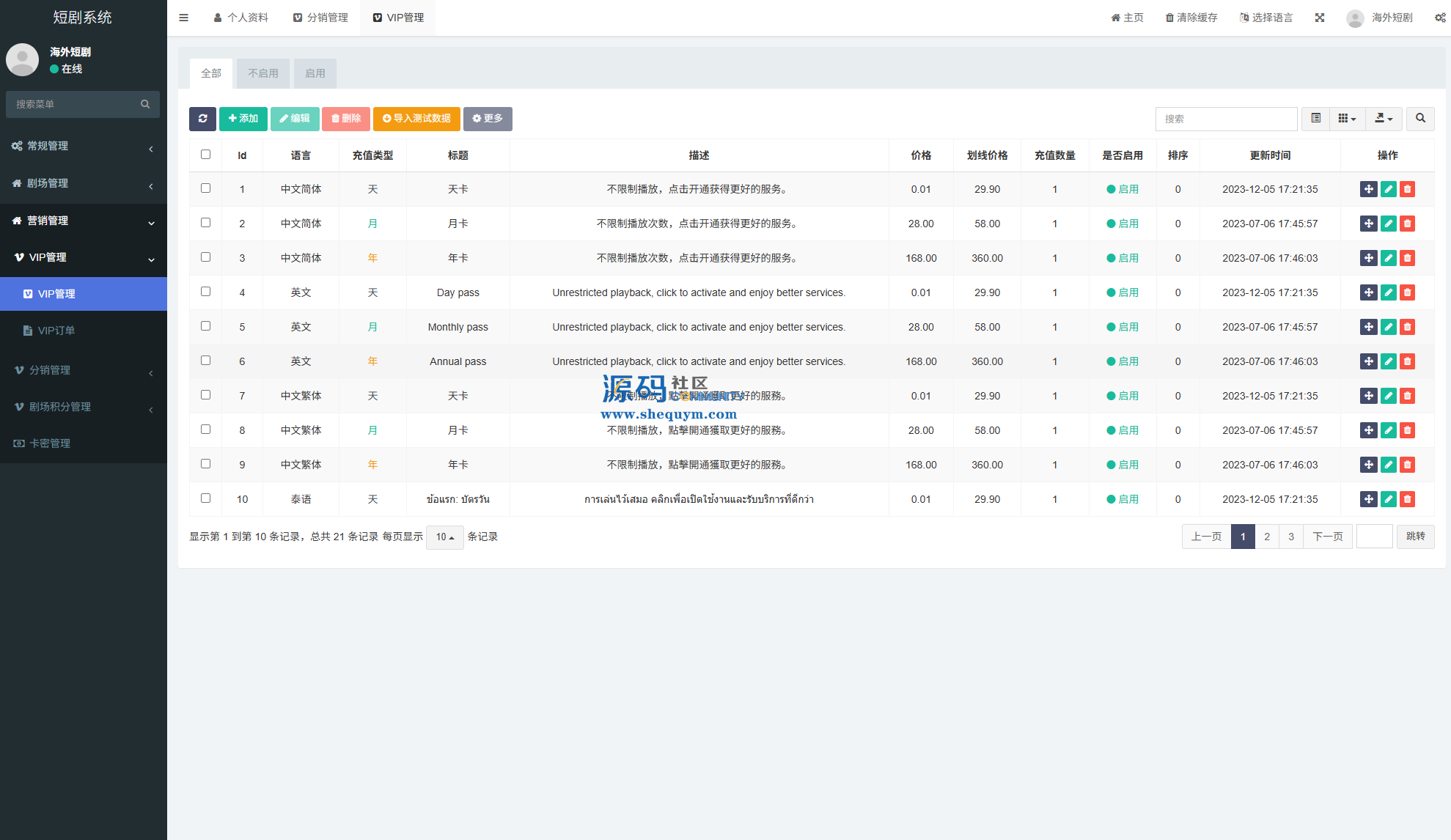Open the page size 10 dropdown
Viewport: 1451px width, 840px height.
coord(444,537)
